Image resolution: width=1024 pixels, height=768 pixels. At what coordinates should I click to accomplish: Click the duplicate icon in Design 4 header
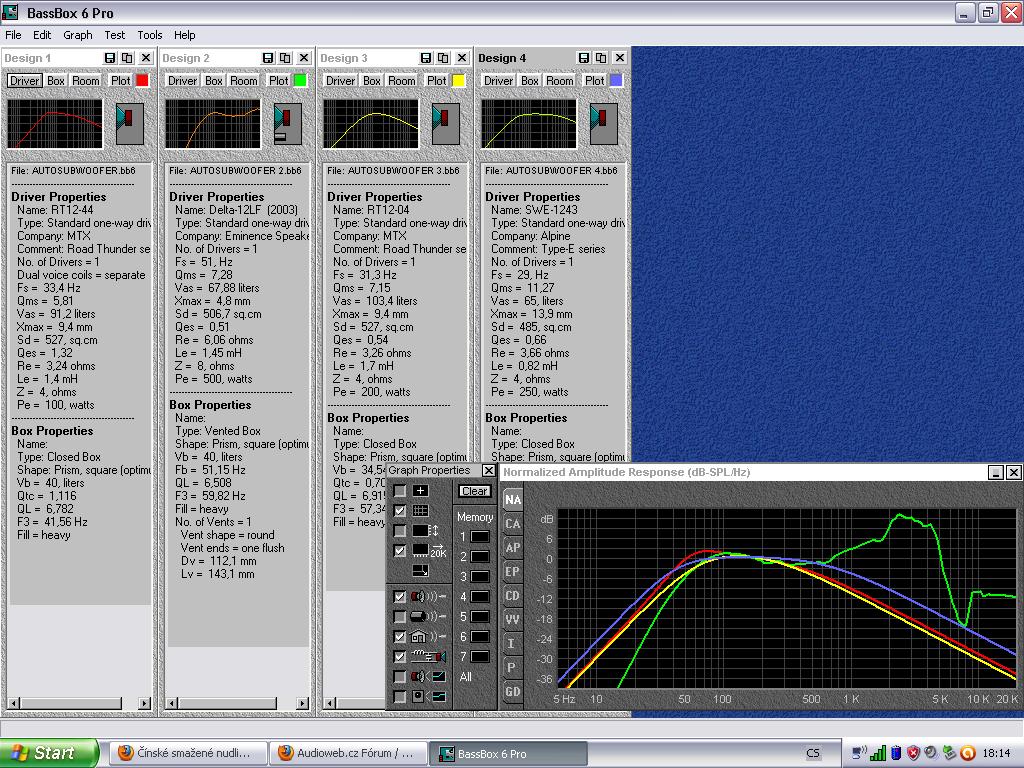[x=601, y=58]
